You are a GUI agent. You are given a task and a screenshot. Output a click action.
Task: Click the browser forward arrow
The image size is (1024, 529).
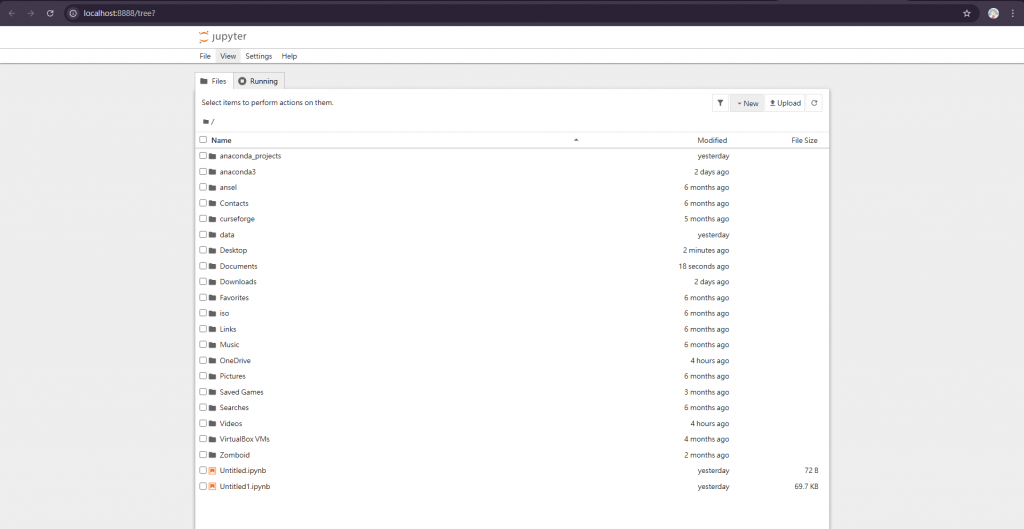[31, 13]
